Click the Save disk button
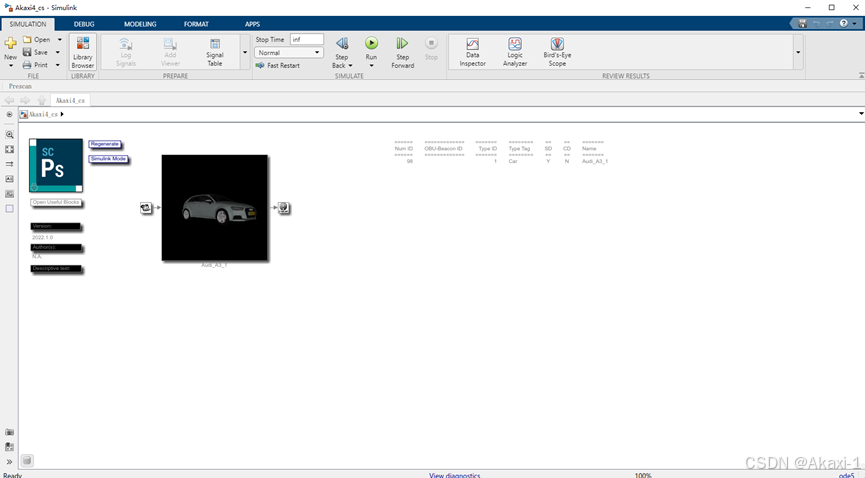 pyautogui.click(x=35, y=52)
